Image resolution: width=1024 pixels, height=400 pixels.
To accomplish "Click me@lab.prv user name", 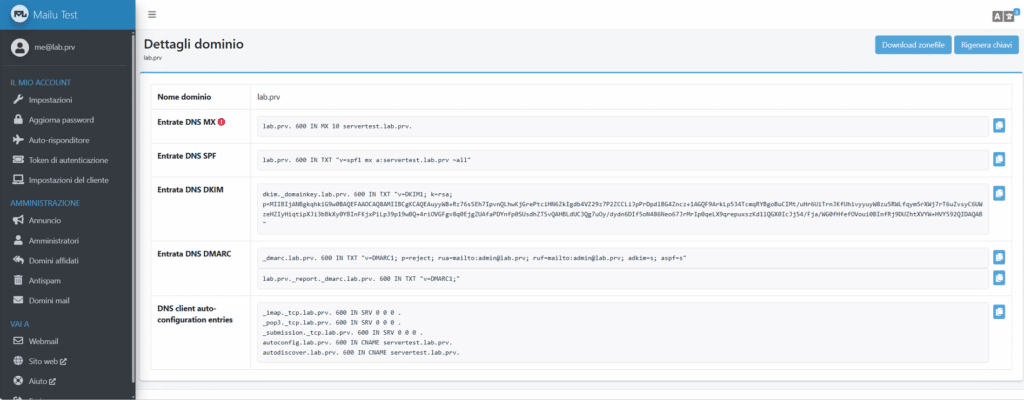I will pyautogui.click(x=55, y=47).
